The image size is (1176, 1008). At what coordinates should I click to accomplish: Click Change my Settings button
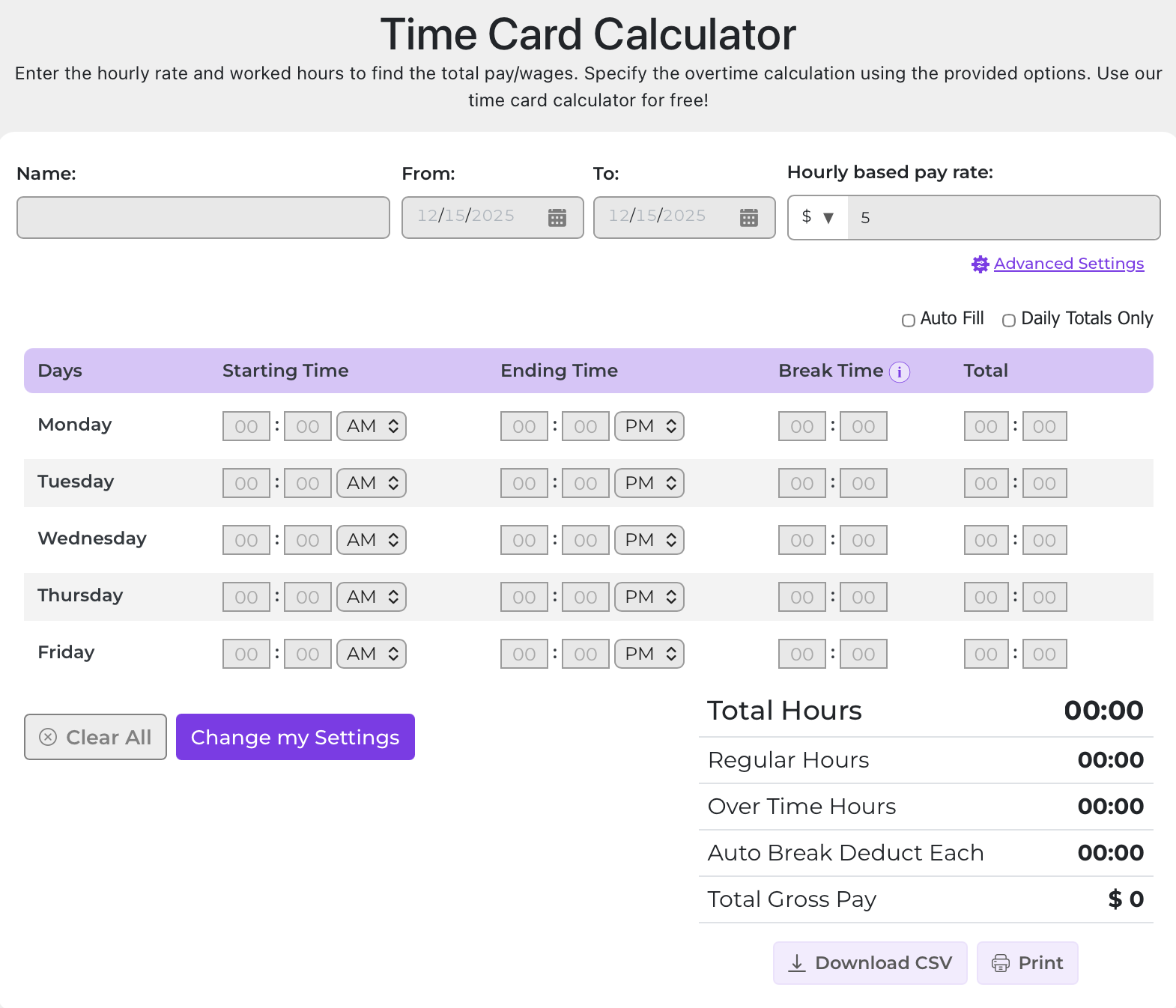[295, 738]
